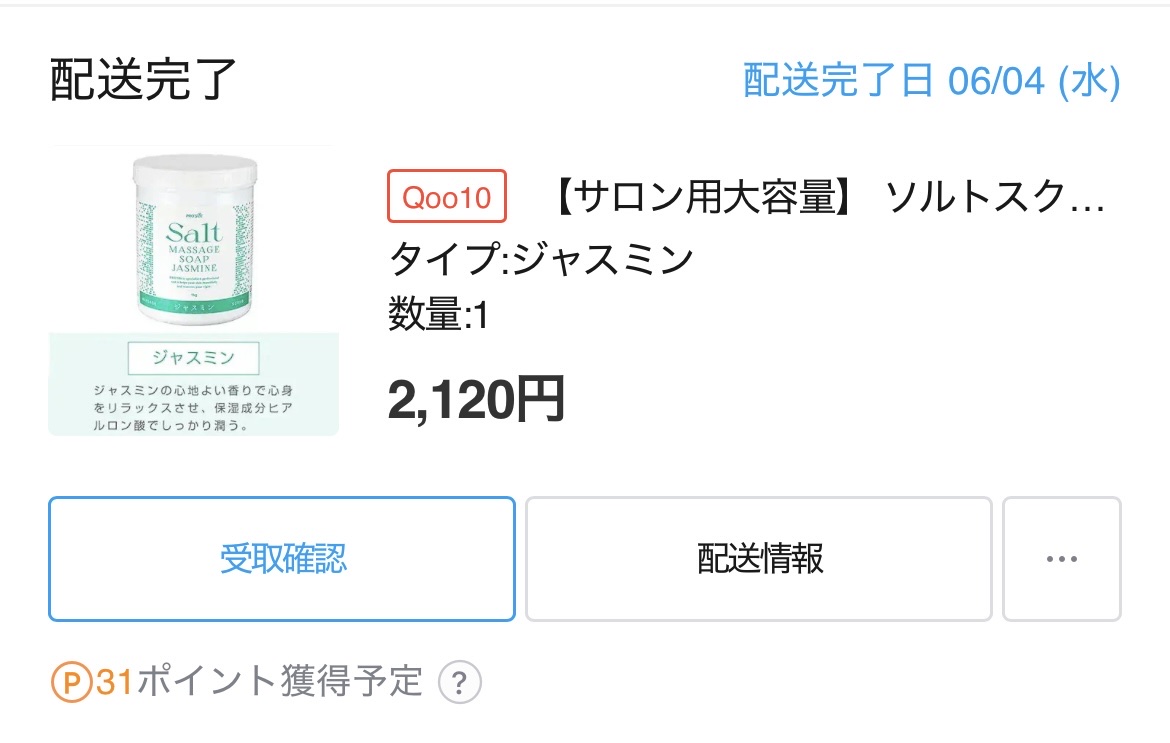1170x743 pixels.
Task: Click the 配送完了日 label text
Action: (x=838, y=81)
